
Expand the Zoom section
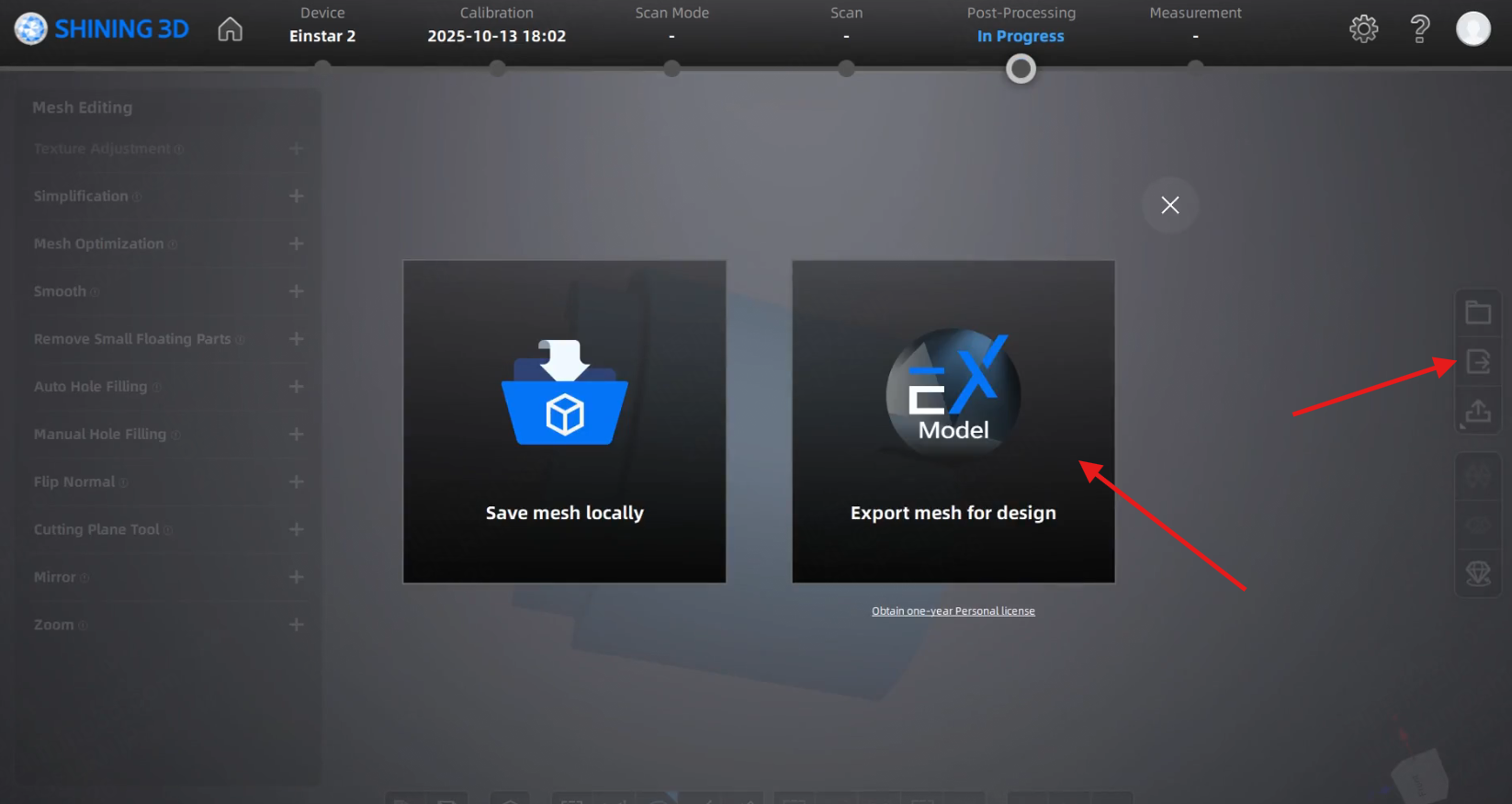pyautogui.click(x=296, y=625)
